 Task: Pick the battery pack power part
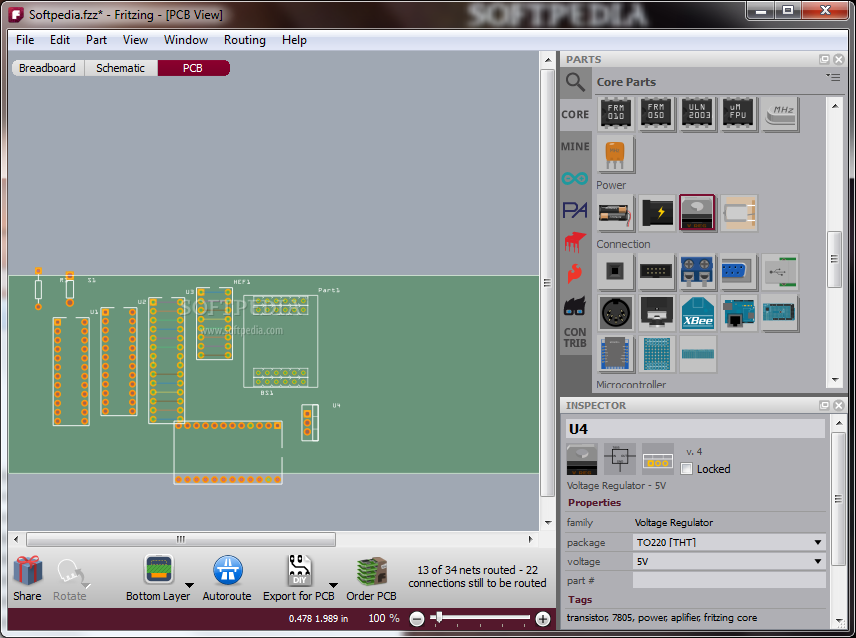point(615,213)
